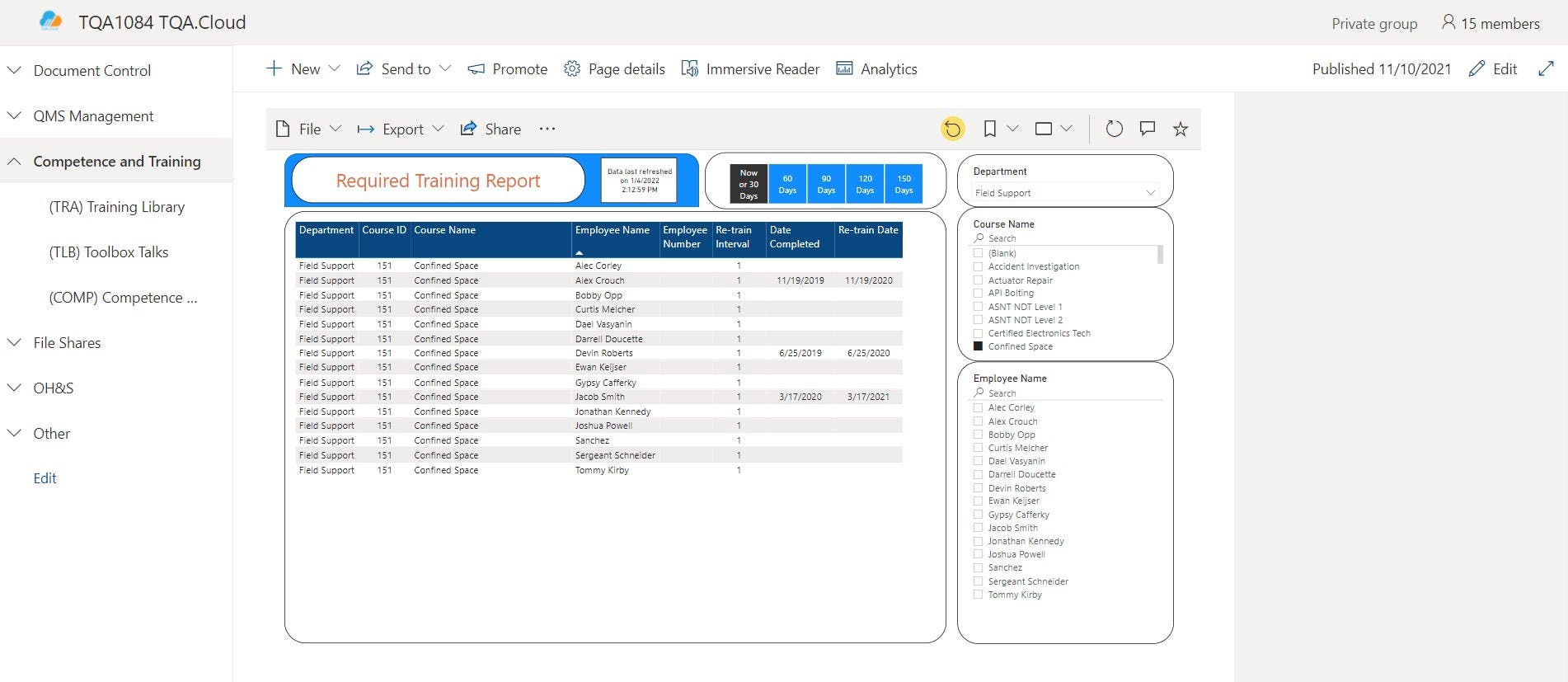Viewport: 1568px width, 682px height.
Task: Tick the Jacob Smith employee checkbox
Action: tap(979, 528)
